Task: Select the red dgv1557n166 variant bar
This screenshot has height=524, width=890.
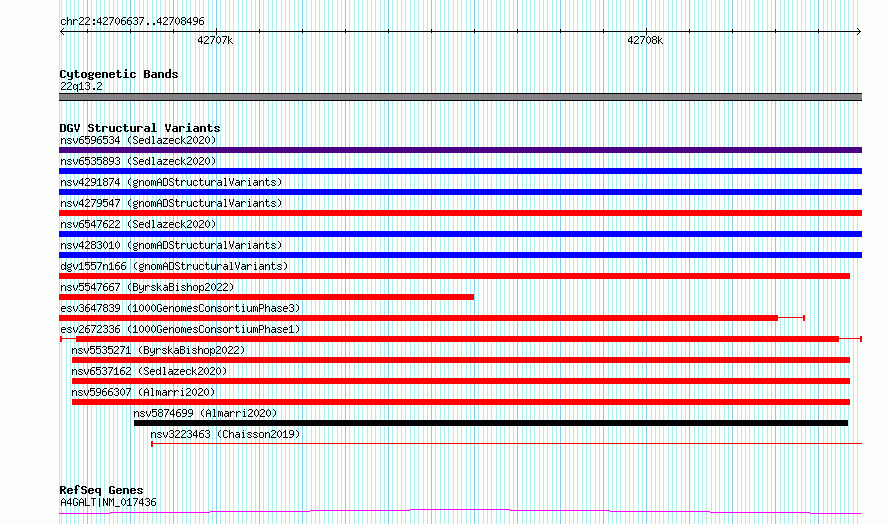Action: point(455,276)
